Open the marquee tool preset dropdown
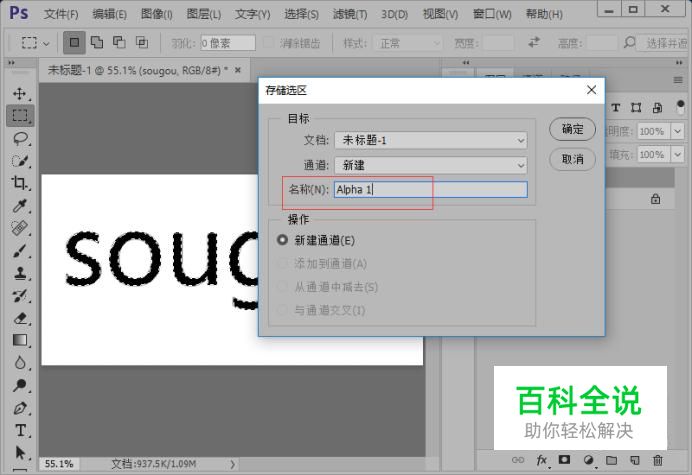692x475 pixels. click(x=46, y=43)
